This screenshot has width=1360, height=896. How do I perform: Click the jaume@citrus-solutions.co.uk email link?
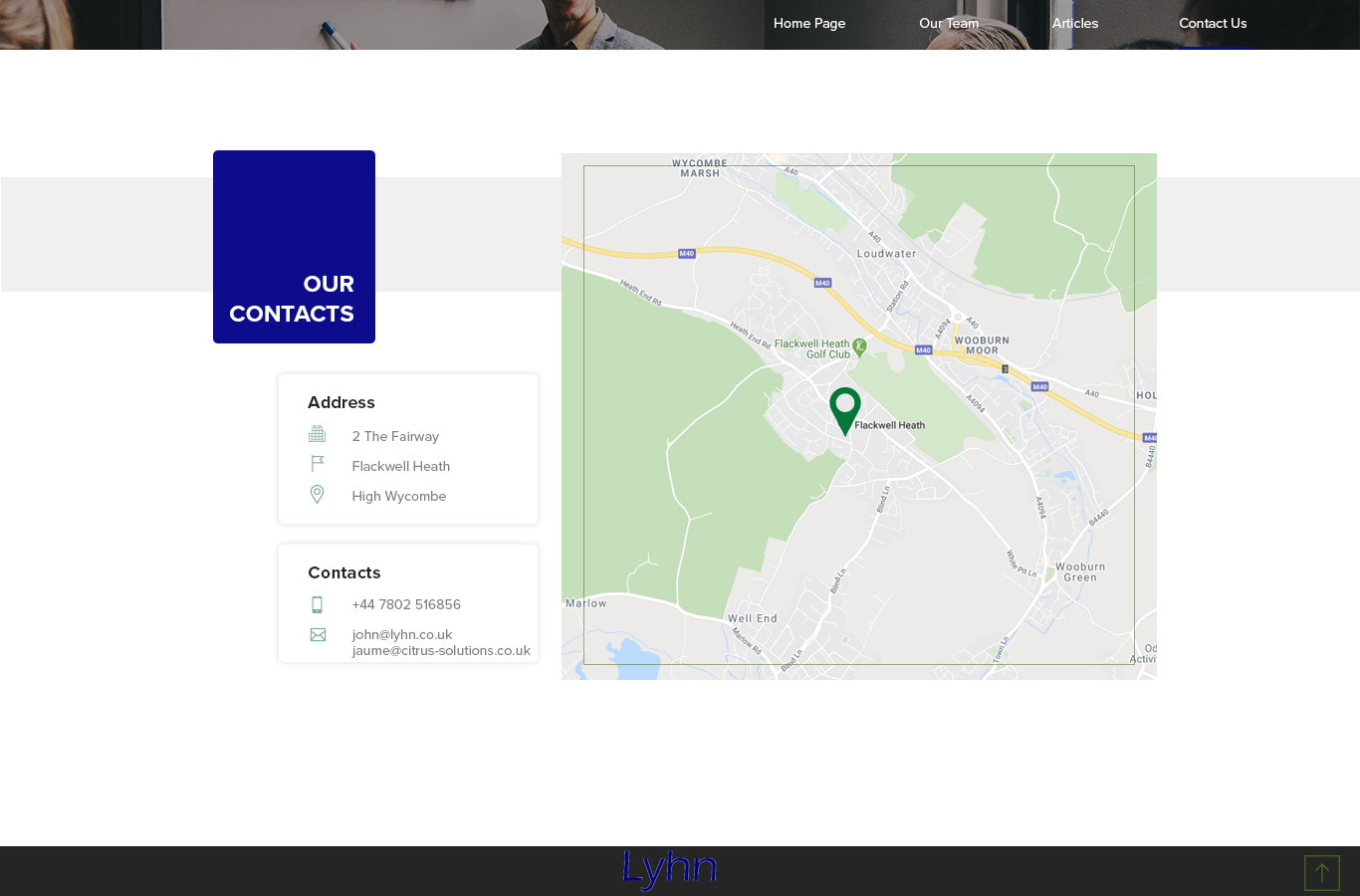(x=440, y=651)
